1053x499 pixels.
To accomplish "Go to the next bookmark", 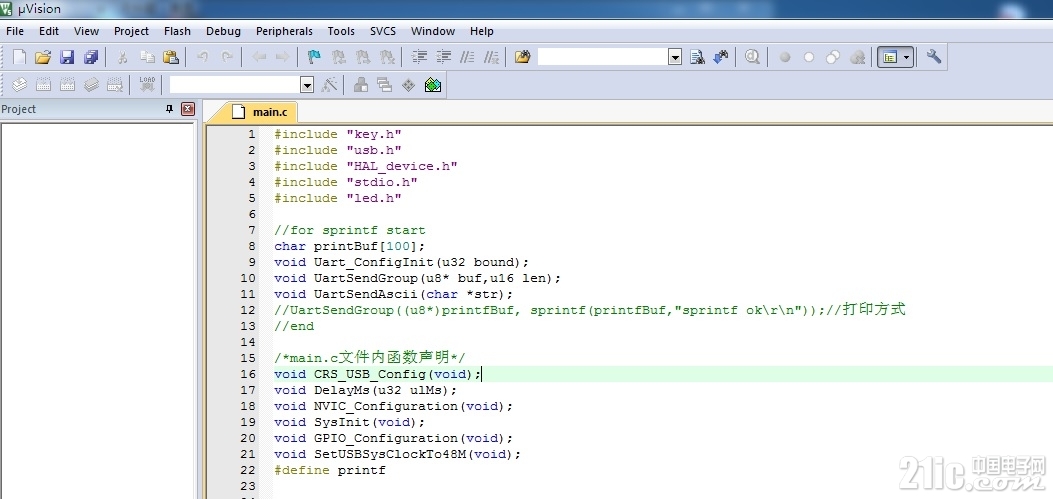I will (x=363, y=57).
